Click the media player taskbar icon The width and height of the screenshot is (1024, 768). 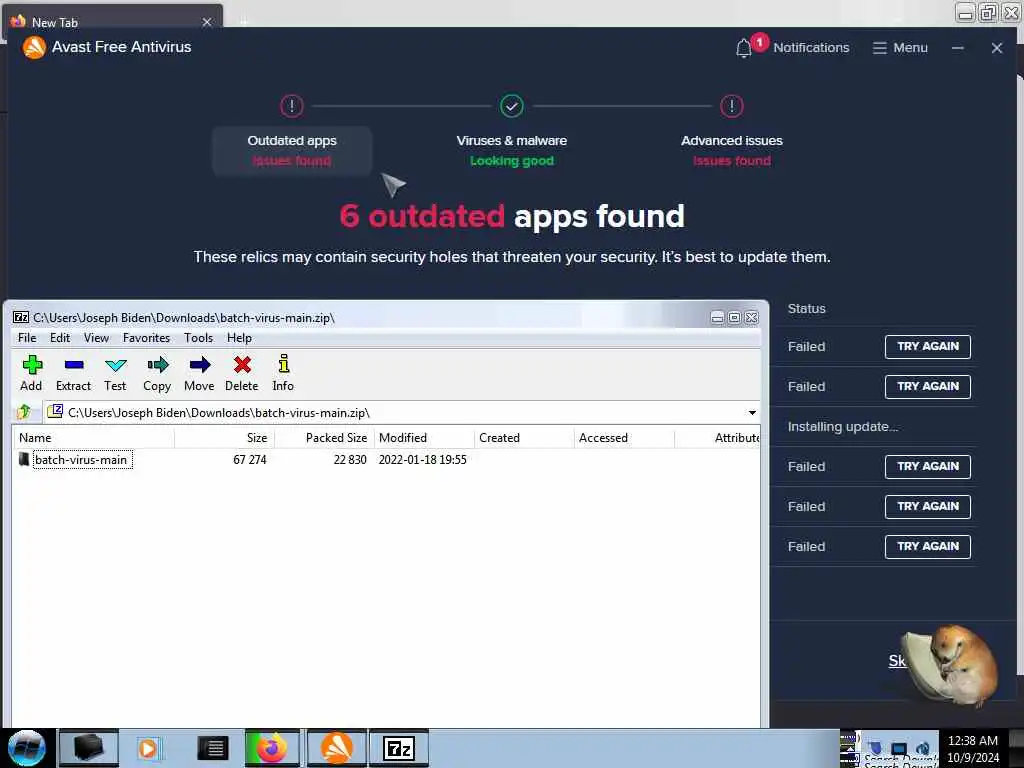148,748
